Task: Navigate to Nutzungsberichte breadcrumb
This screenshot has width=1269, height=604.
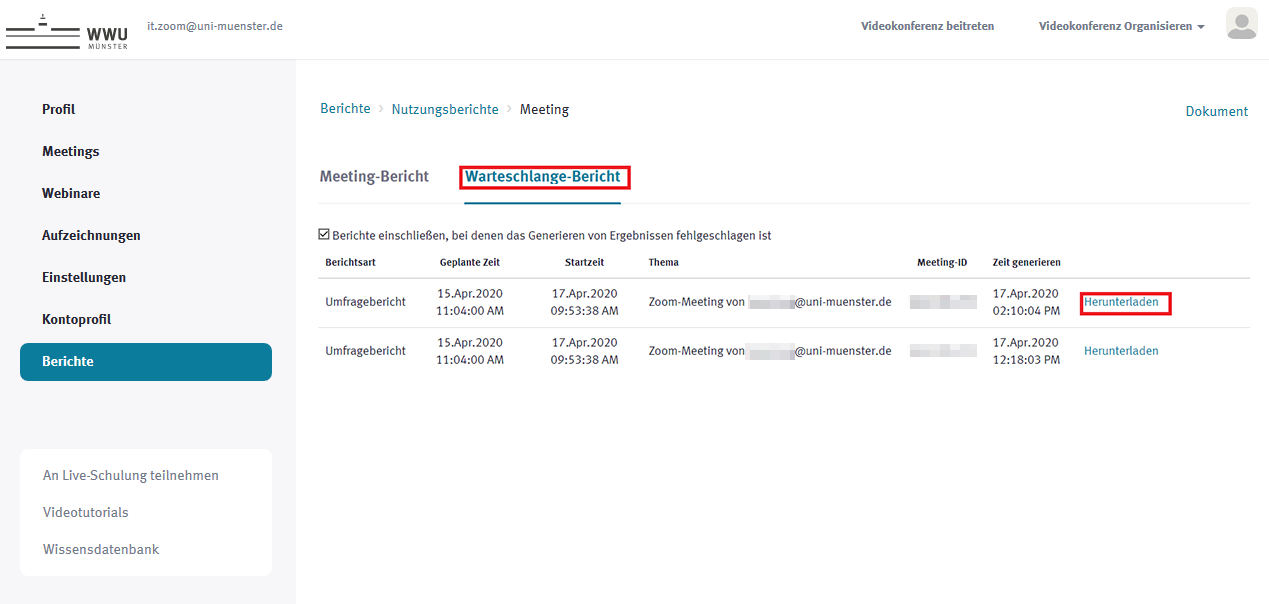Action: click(x=445, y=110)
